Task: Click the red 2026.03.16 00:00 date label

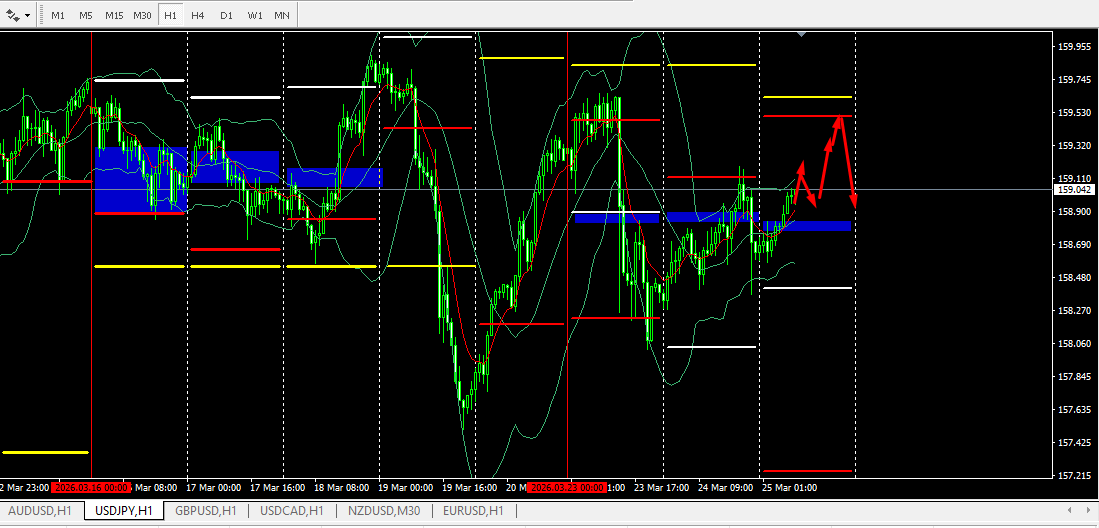Action: click(x=91, y=487)
